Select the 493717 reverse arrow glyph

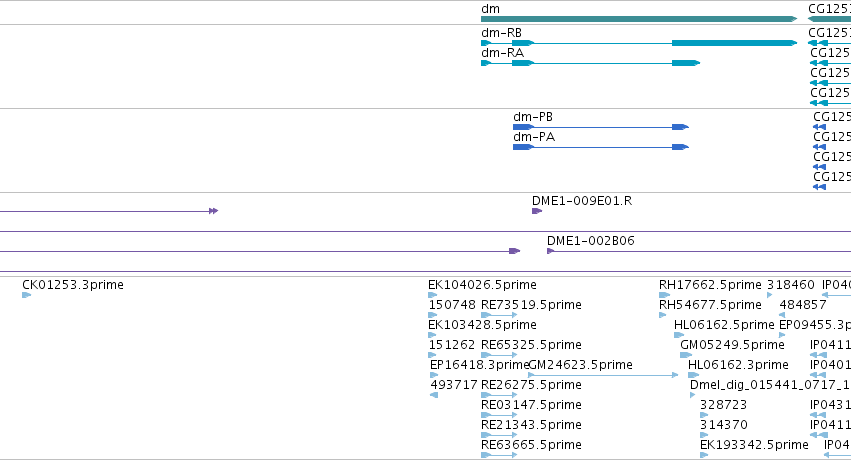tap(434, 395)
